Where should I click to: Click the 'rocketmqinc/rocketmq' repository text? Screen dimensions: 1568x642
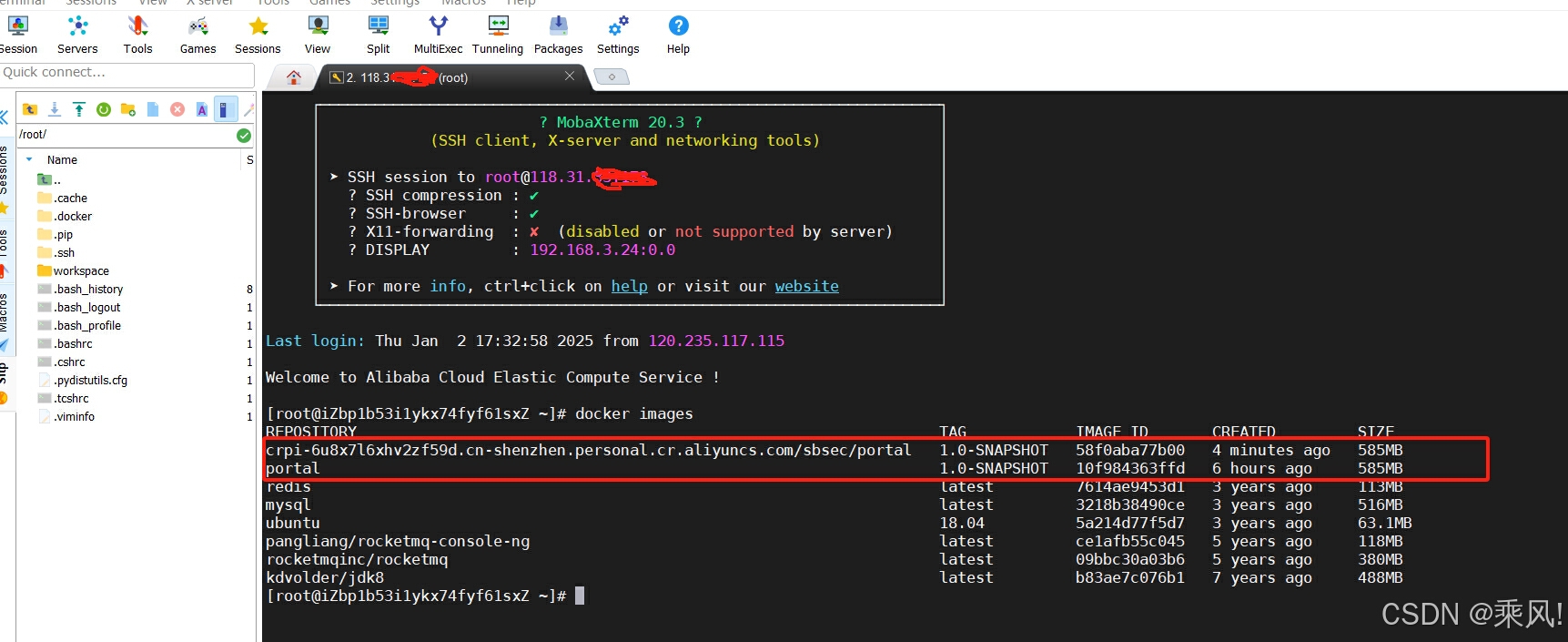coord(357,559)
